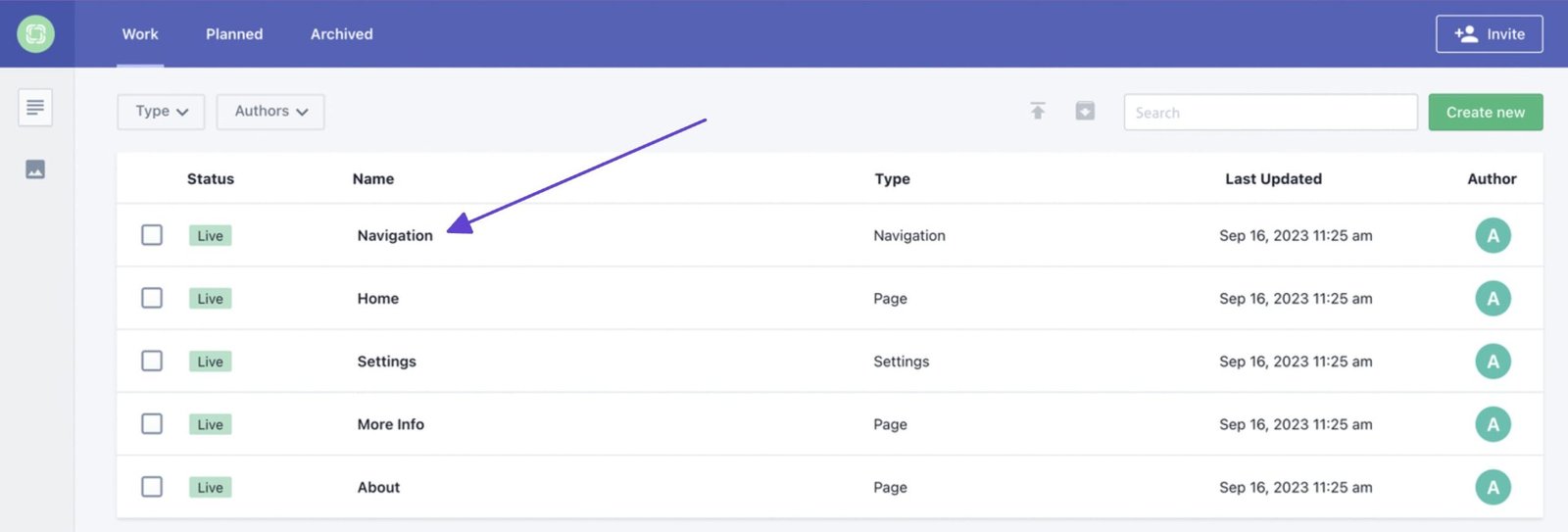Image resolution: width=1568 pixels, height=532 pixels.
Task: Tick the More Info row checkbox
Action: (152, 424)
